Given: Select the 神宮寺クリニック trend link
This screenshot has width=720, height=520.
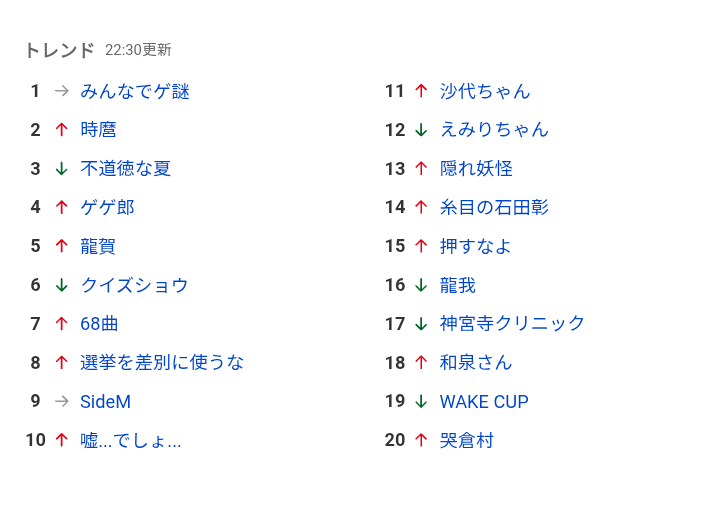Looking at the screenshot, I should pyautogui.click(x=512, y=324).
